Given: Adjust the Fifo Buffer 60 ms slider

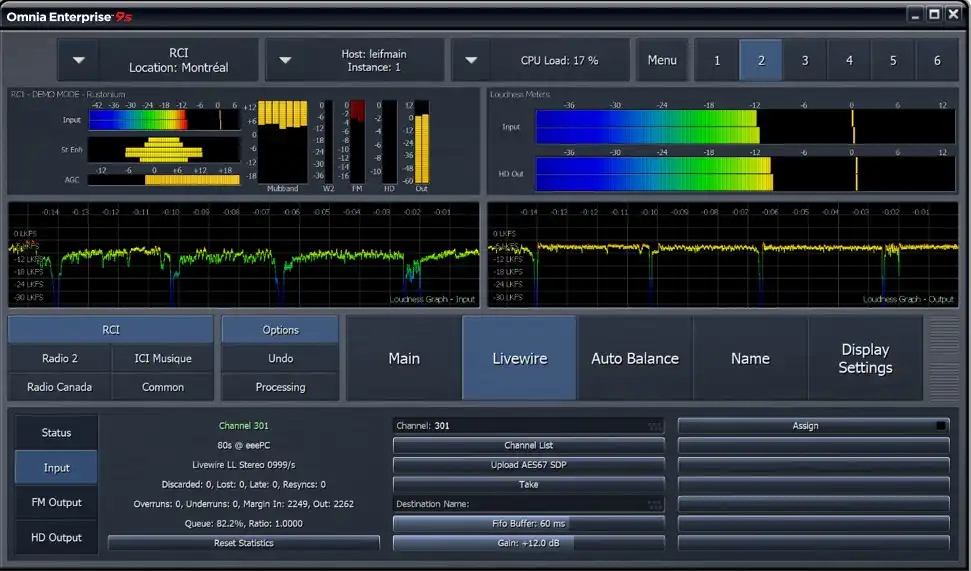Looking at the screenshot, I should [x=528, y=523].
